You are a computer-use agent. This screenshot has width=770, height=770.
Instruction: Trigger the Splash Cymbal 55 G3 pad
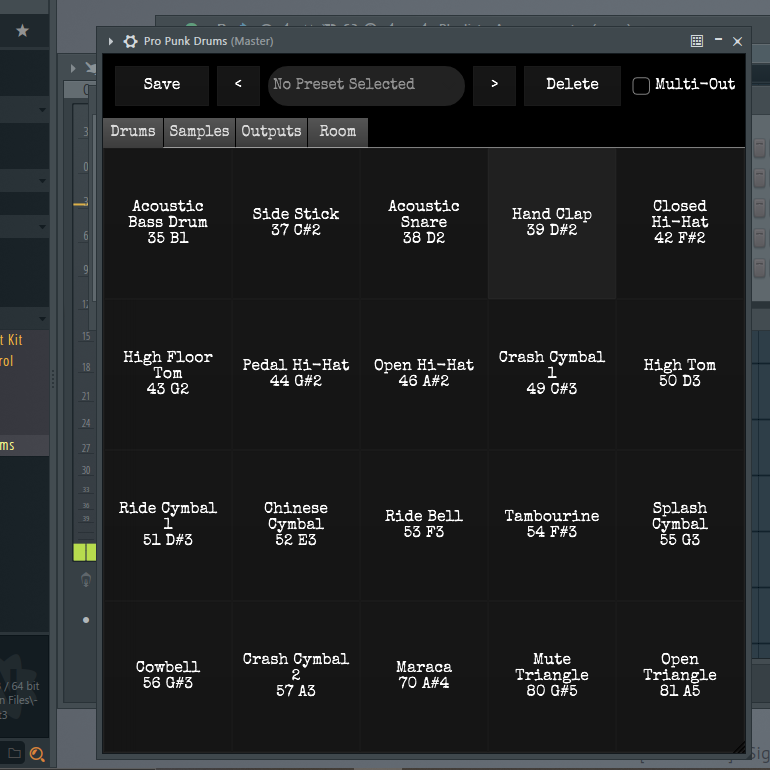680,524
